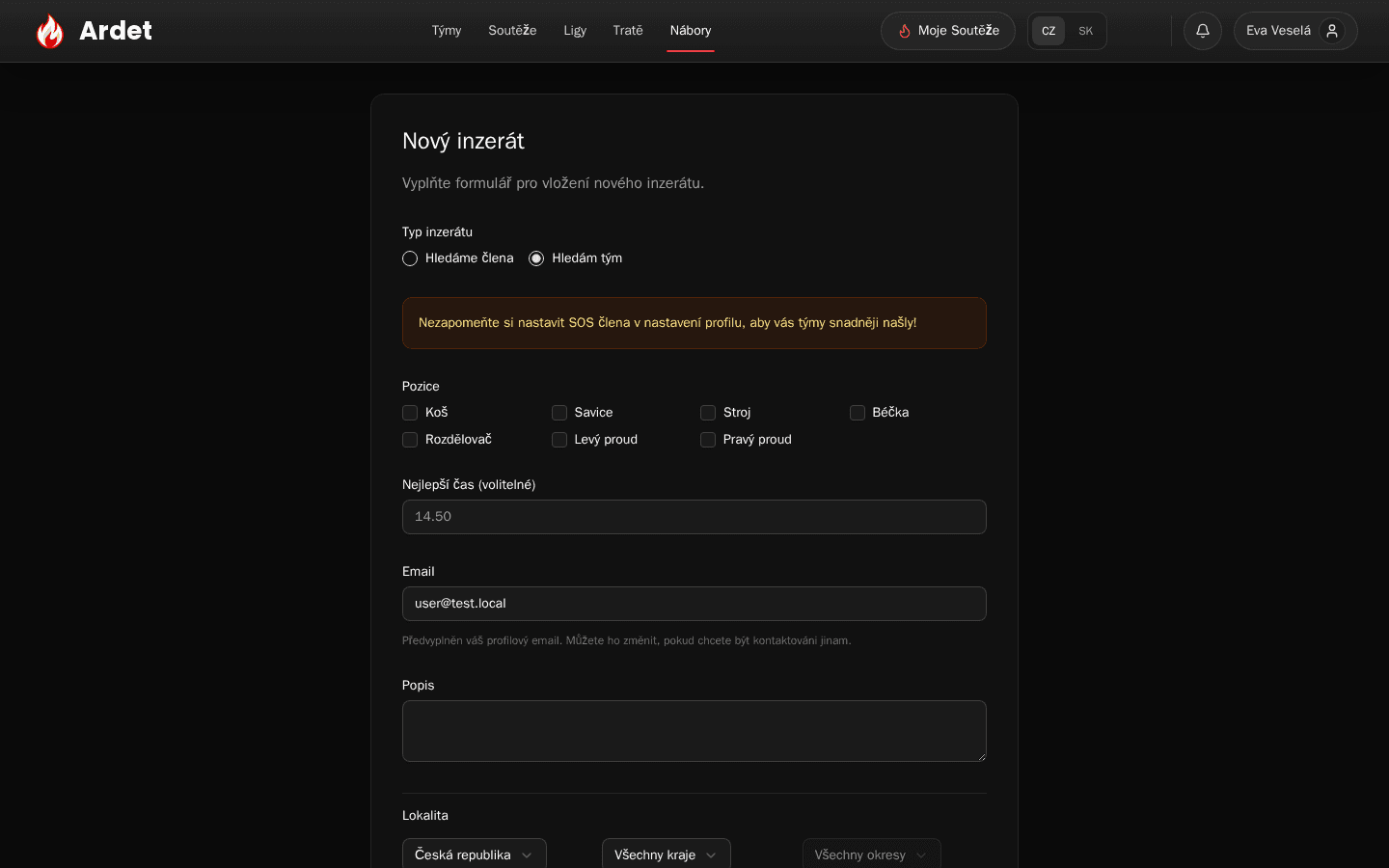The height and width of the screenshot is (868, 1389).
Task: Select the Hledáme člena radio option
Action: [410, 258]
